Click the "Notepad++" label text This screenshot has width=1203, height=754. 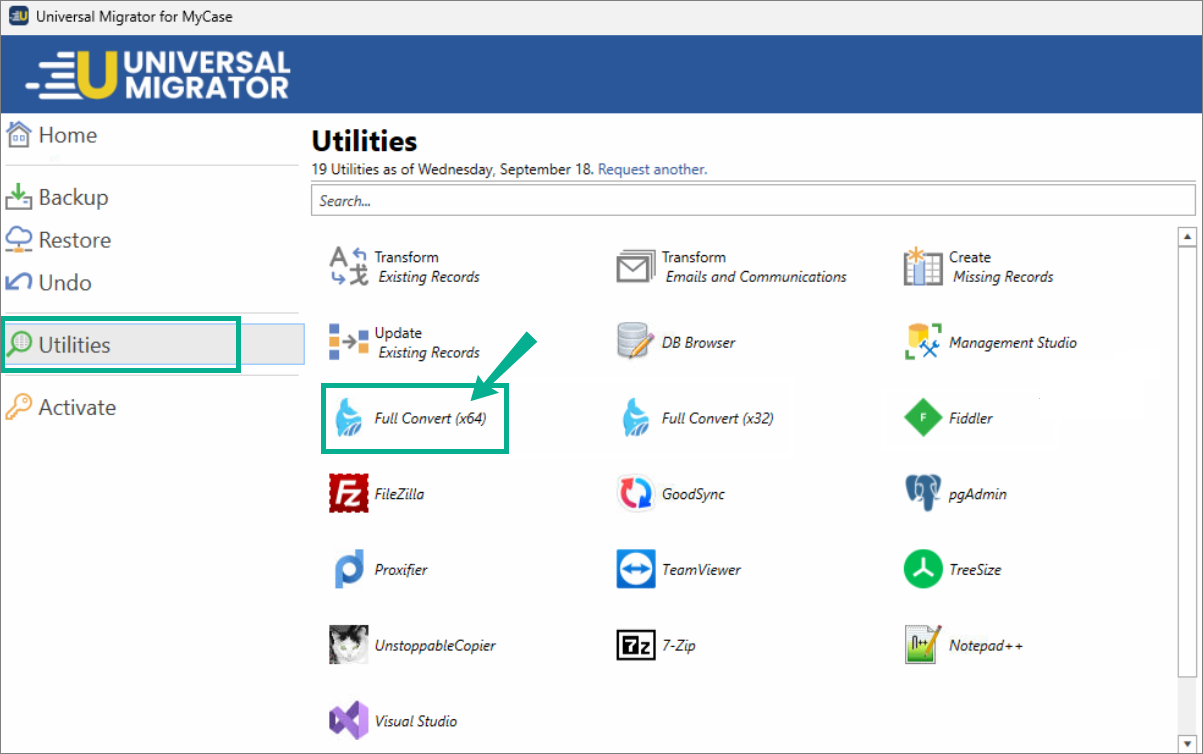click(x=986, y=646)
